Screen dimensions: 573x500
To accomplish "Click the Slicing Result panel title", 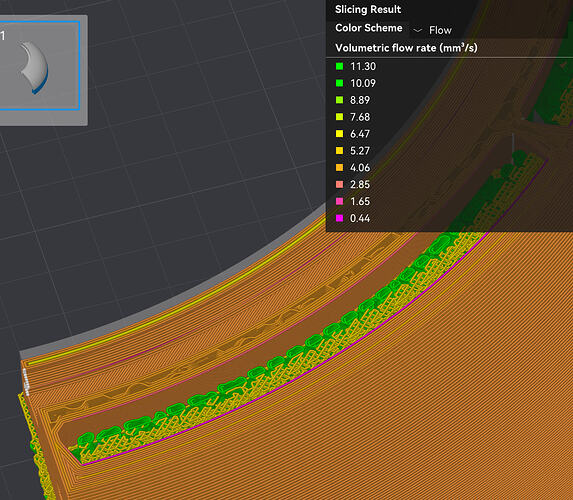I will (x=368, y=9).
